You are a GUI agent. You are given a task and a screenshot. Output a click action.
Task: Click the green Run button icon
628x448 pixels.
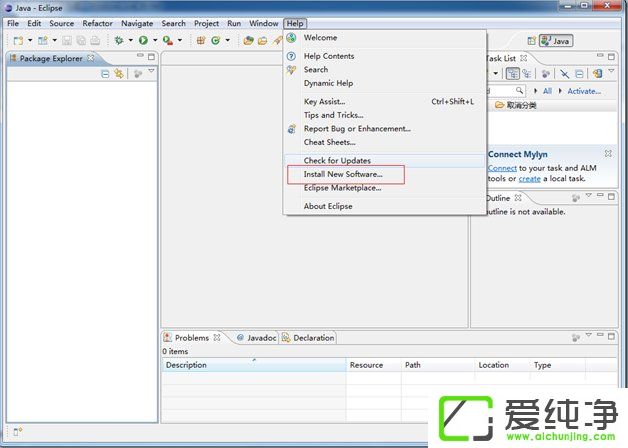click(143, 41)
